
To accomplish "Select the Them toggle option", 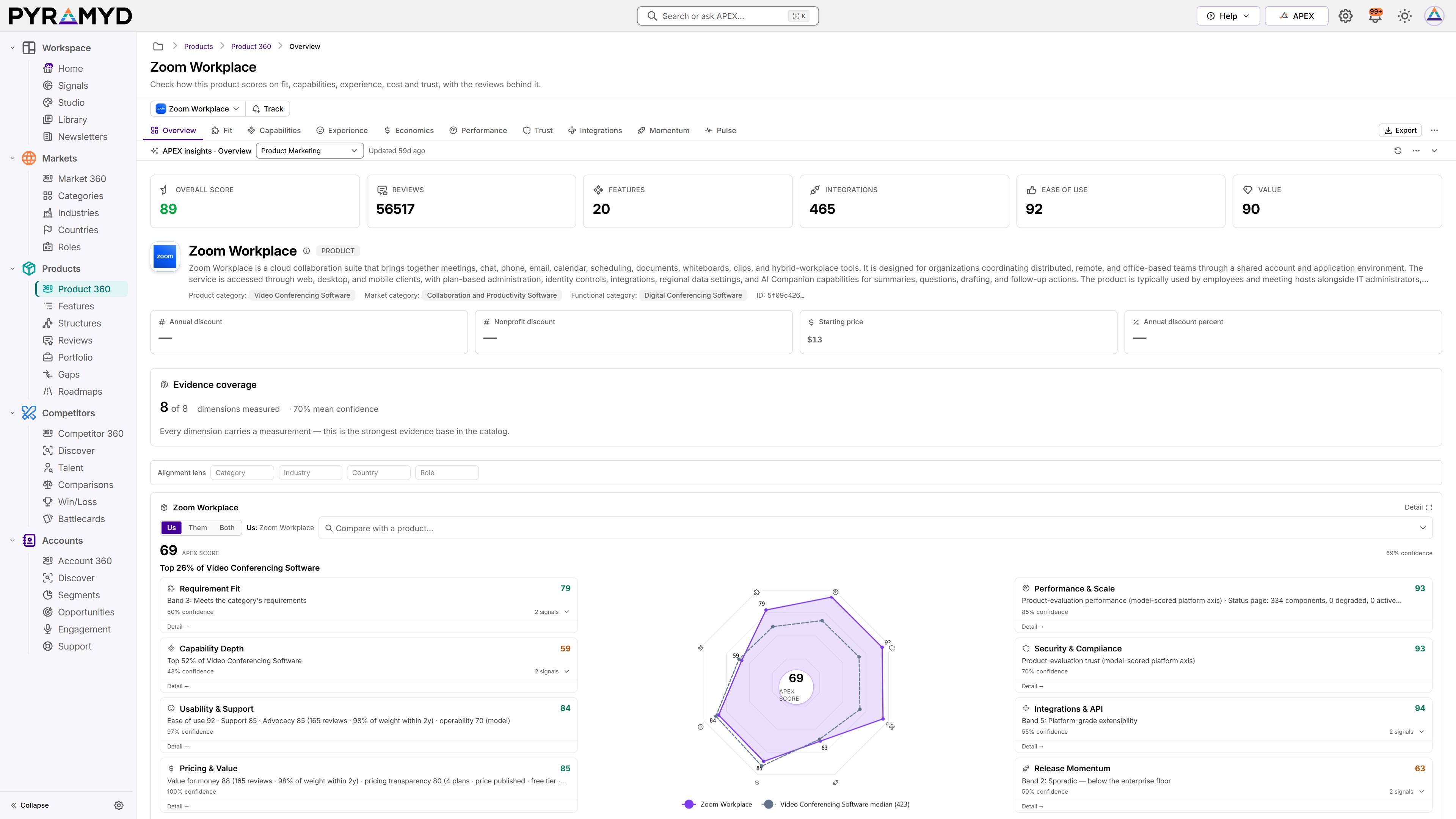I will 198,528.
